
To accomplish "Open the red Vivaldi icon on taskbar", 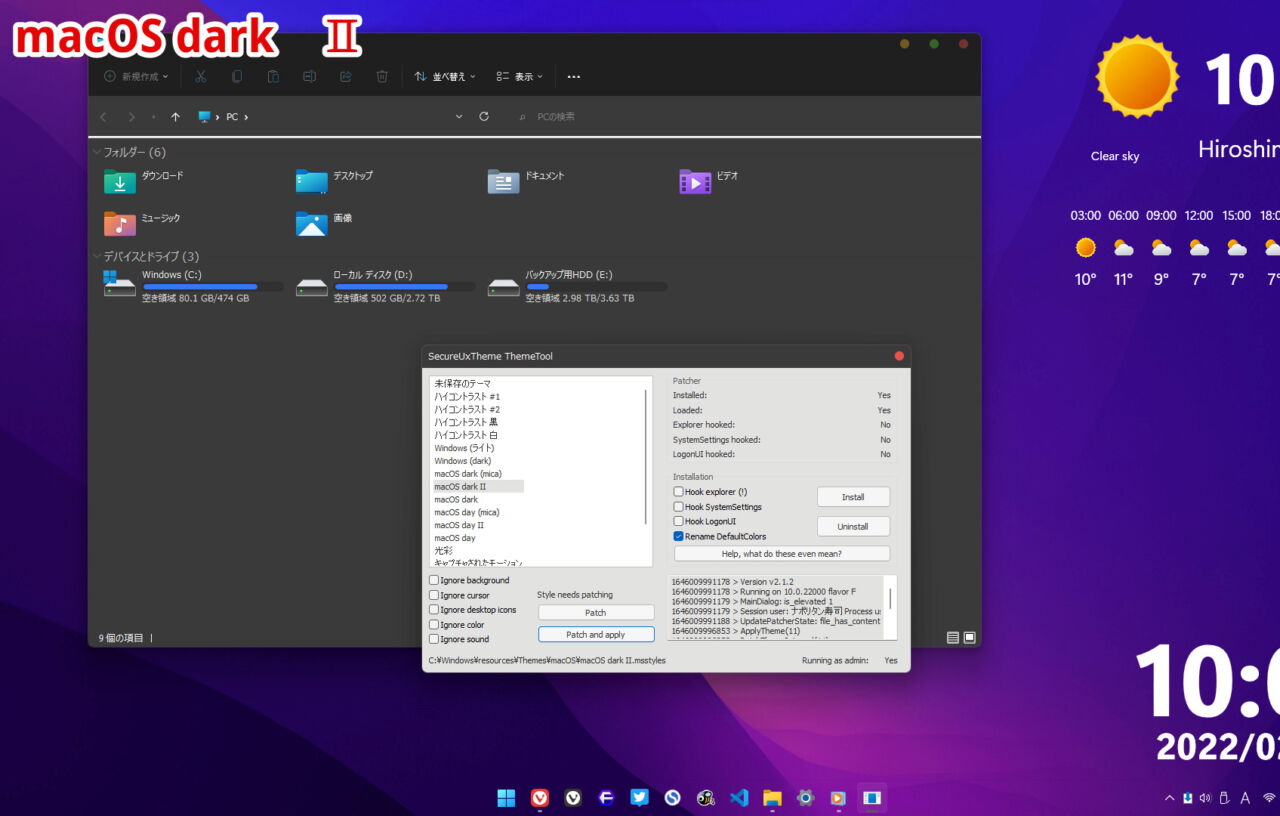I will pos(540,797).
